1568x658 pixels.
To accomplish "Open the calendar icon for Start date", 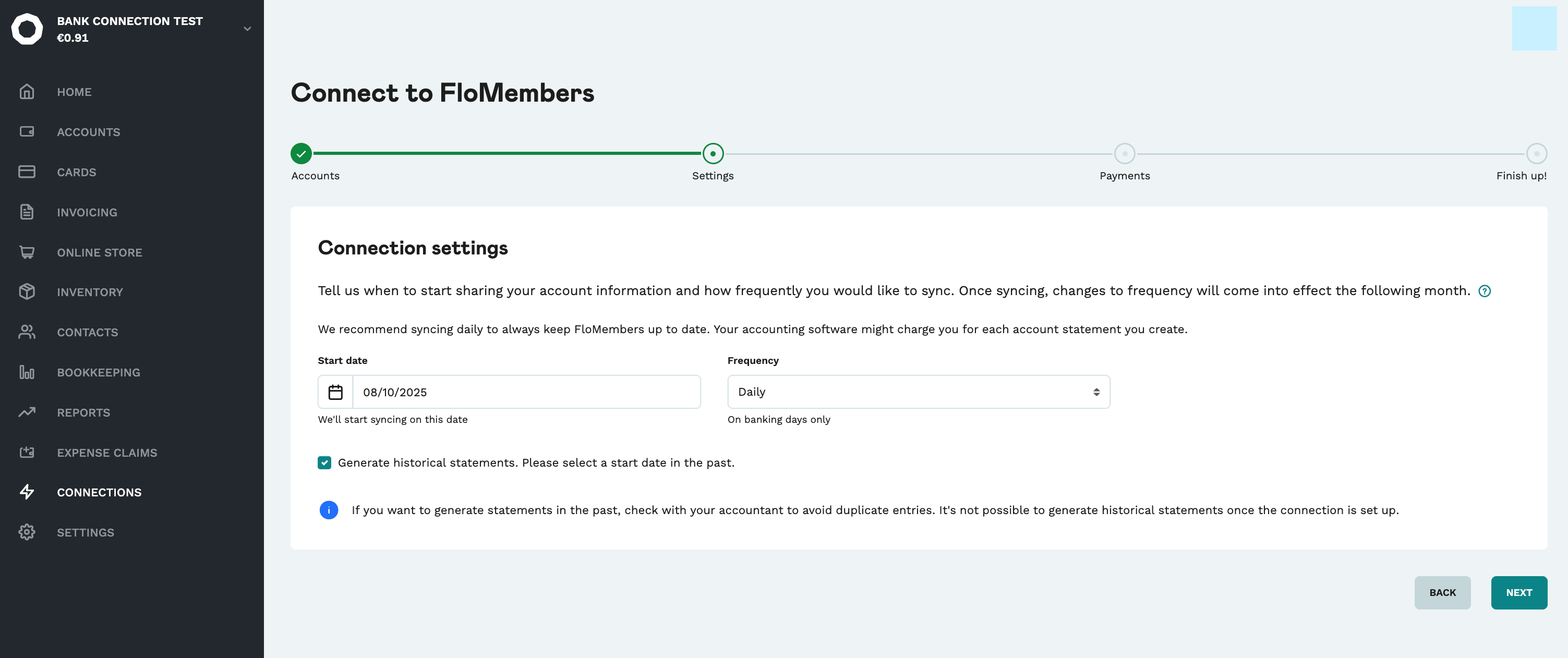I will pyautogui.click(x=335, y=392).
